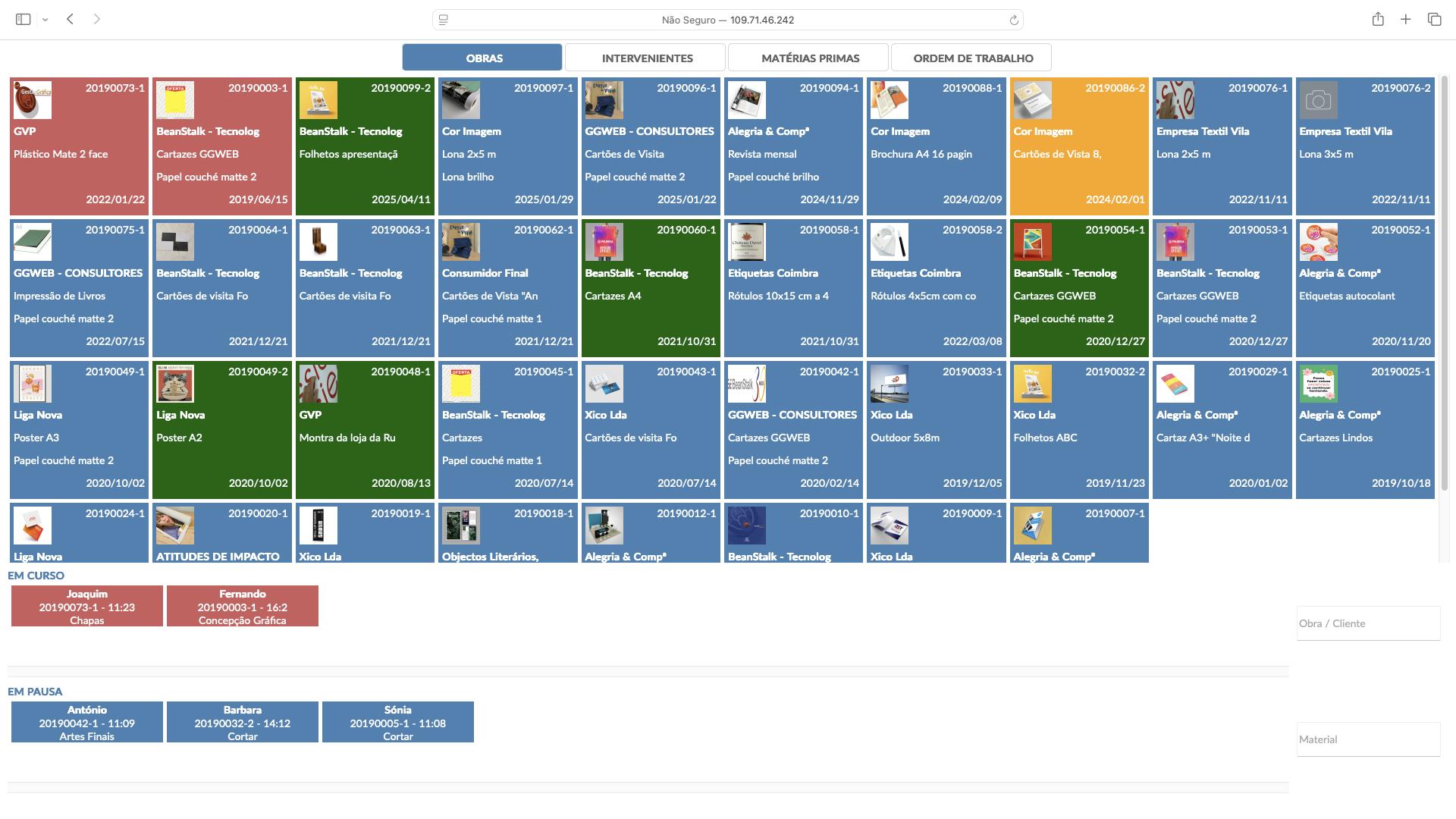This screenshot has height=819, width=1456.
Task: Click the page reload icon
Action: tap(1013, 20)
